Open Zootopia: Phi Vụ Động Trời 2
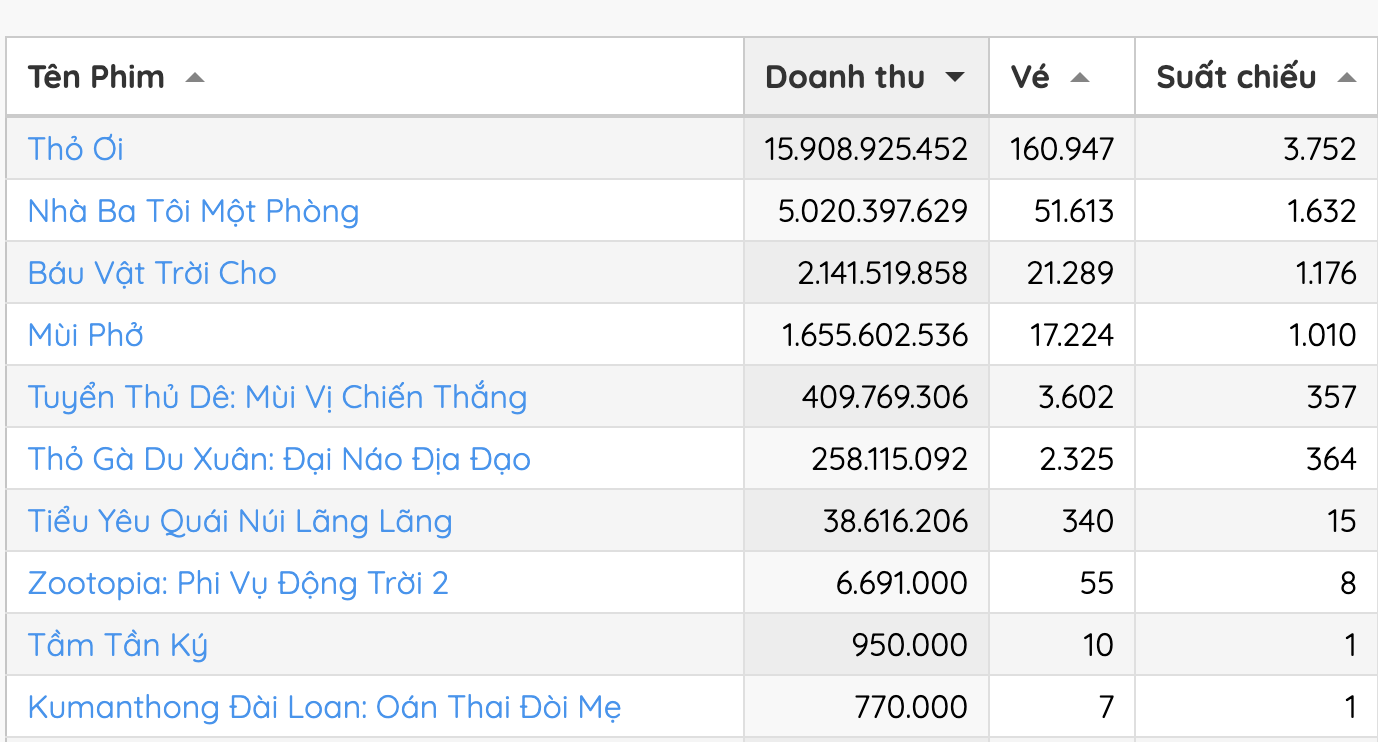Screen dimensions: 1378x742 (238, 583)
